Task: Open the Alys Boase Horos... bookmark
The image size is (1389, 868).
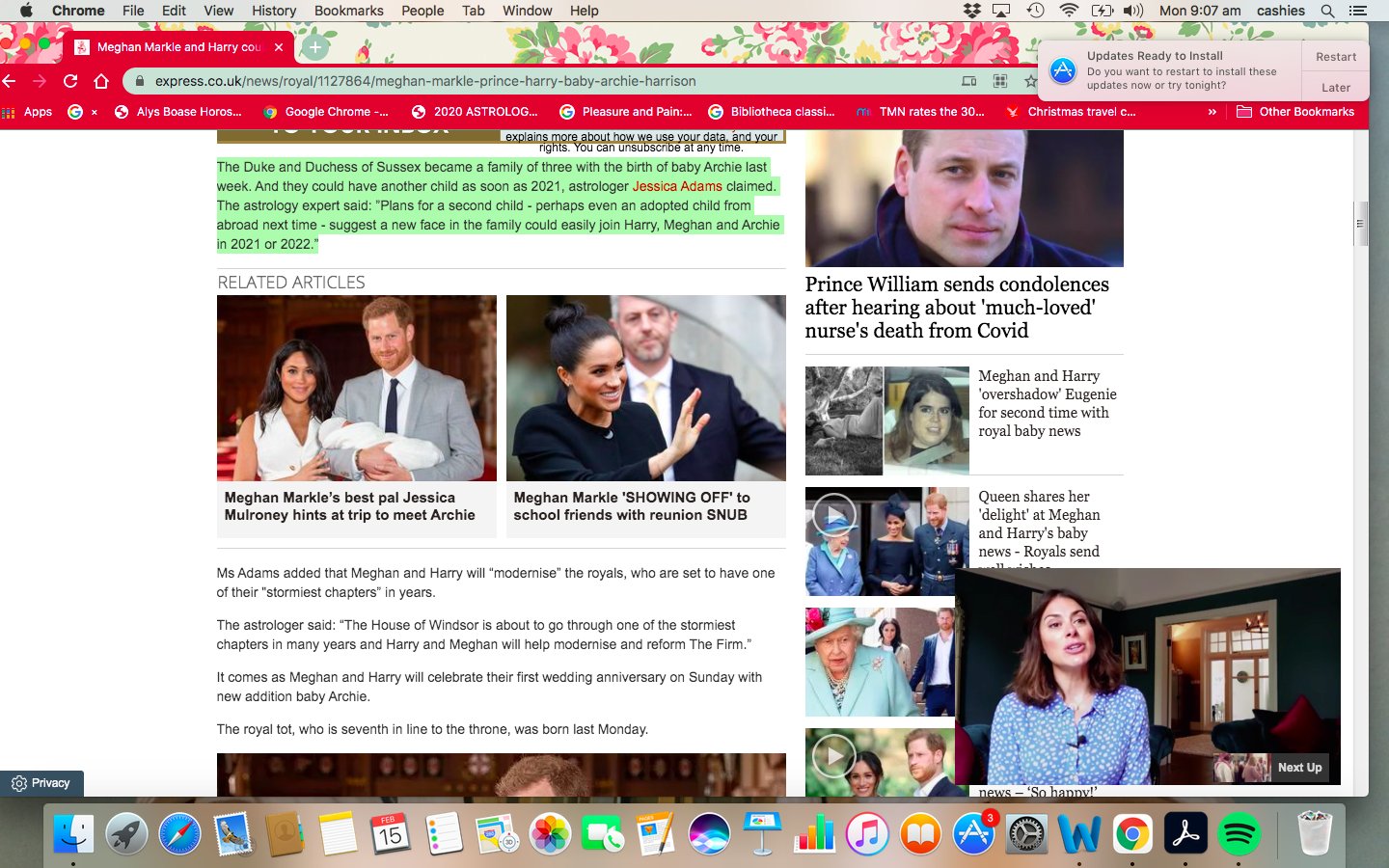Action: coord(178,112)
